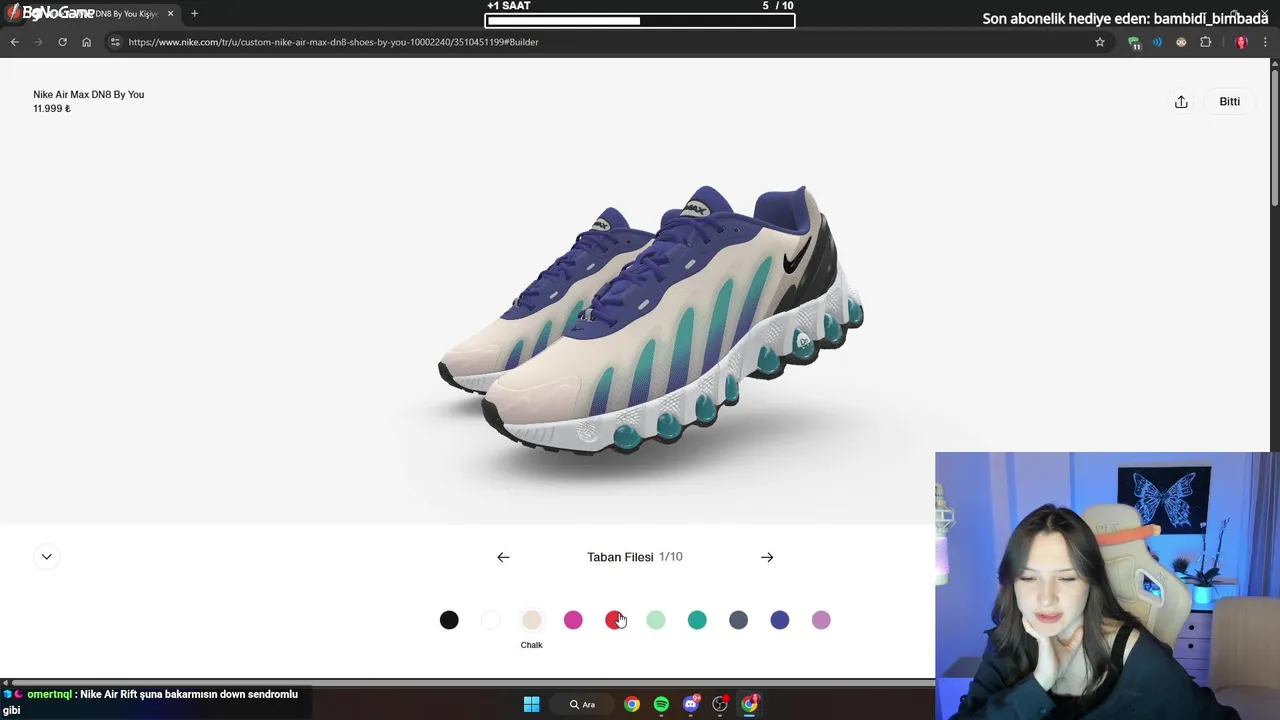The width and height of the screenshot is (1280, 720).
Task: Collapse the customization panel chevron
Action: pyautogui.click(x=46, y=557)
